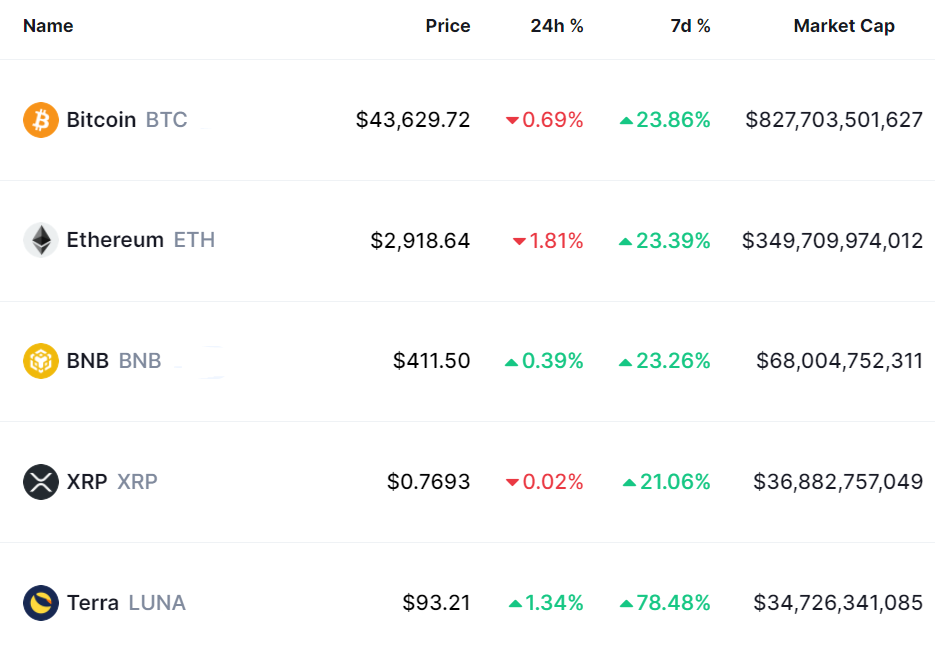Click Bitcoin's market cap value
Viewport: 936px width, 657px height.
pyautogui.click(x=834, y=120)
